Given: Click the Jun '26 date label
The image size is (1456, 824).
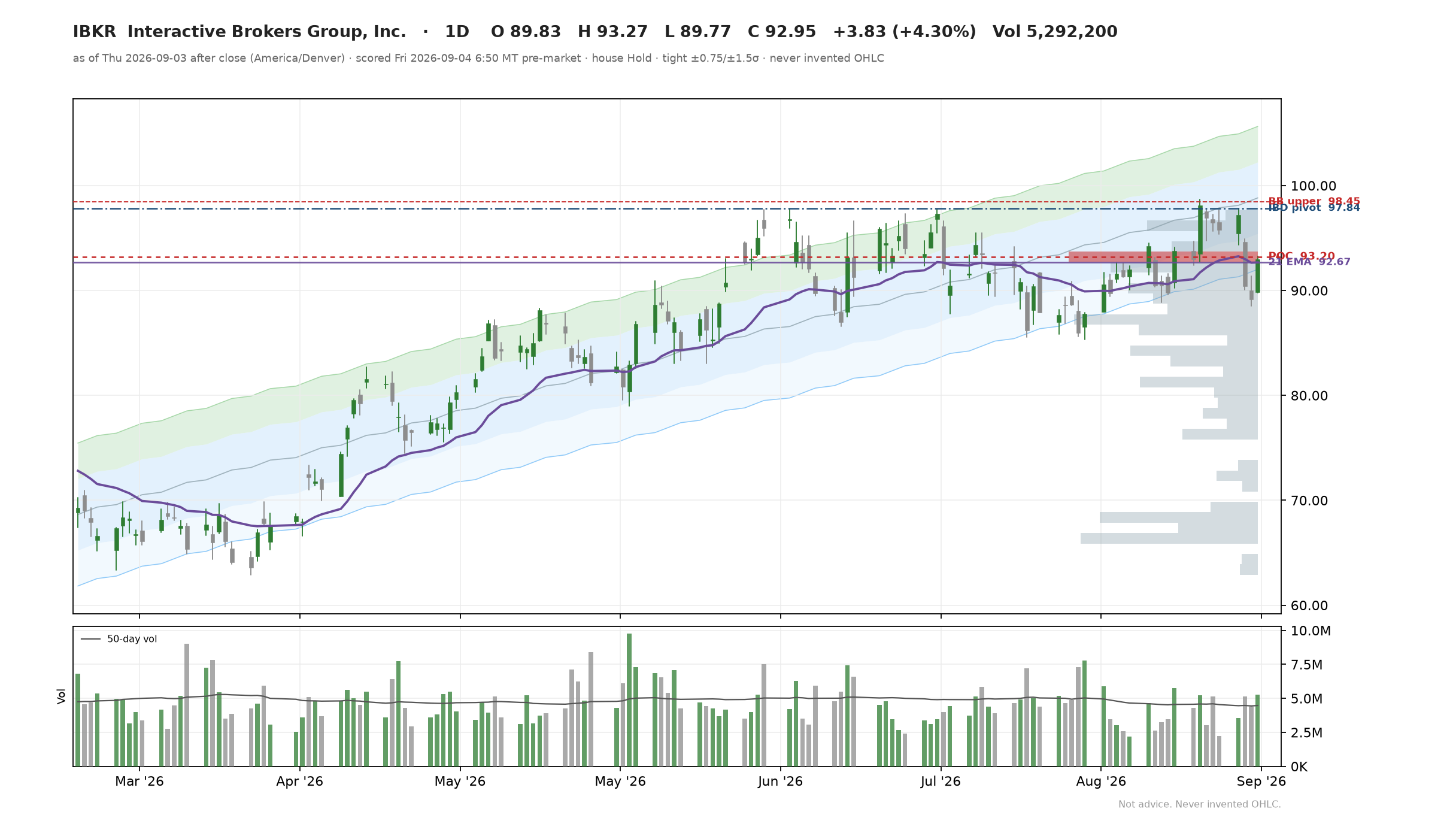Looking at the screenshot, I should [780, 781].
